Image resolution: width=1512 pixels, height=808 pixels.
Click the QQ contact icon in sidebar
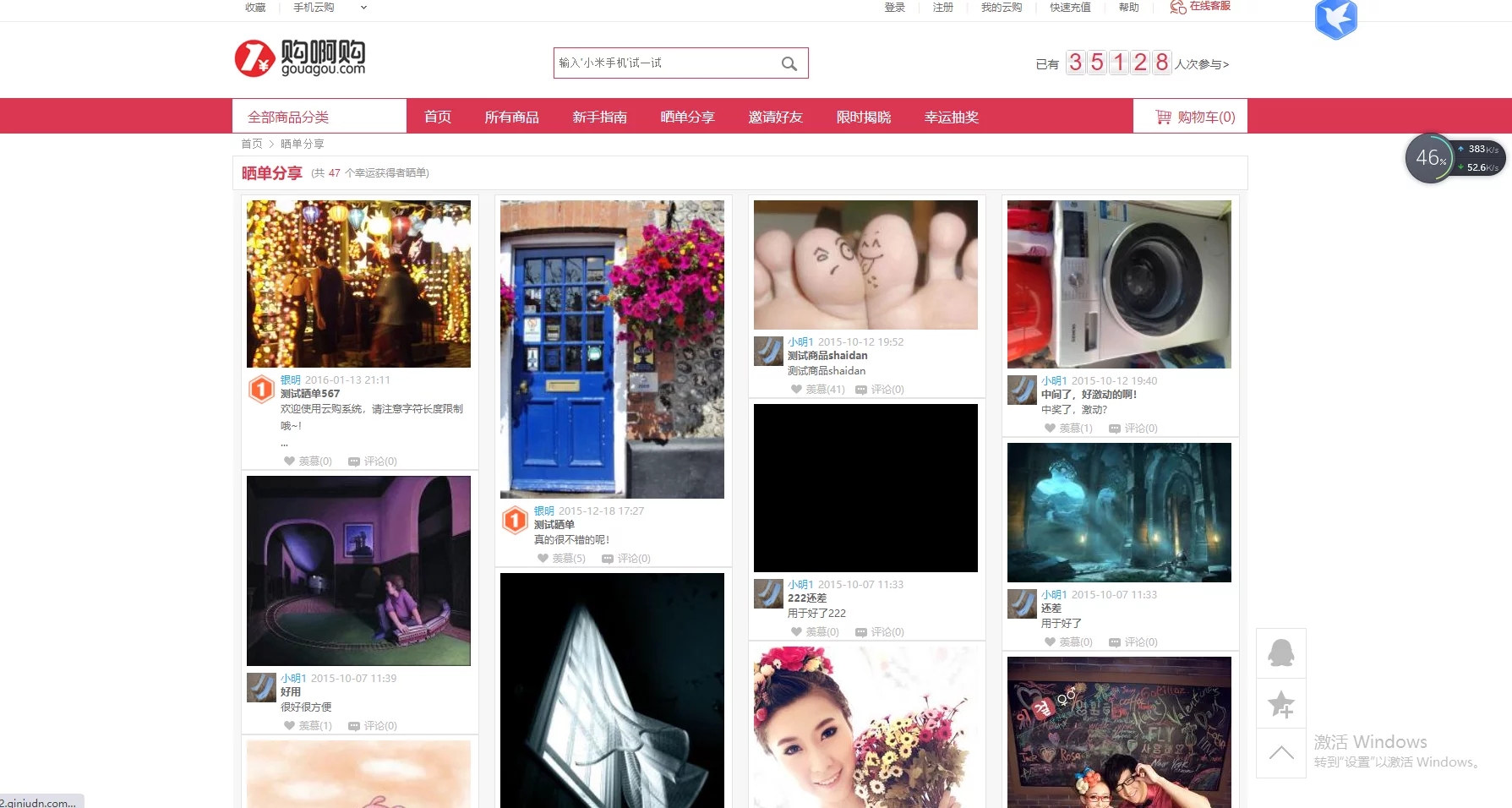coord(1280,652)
